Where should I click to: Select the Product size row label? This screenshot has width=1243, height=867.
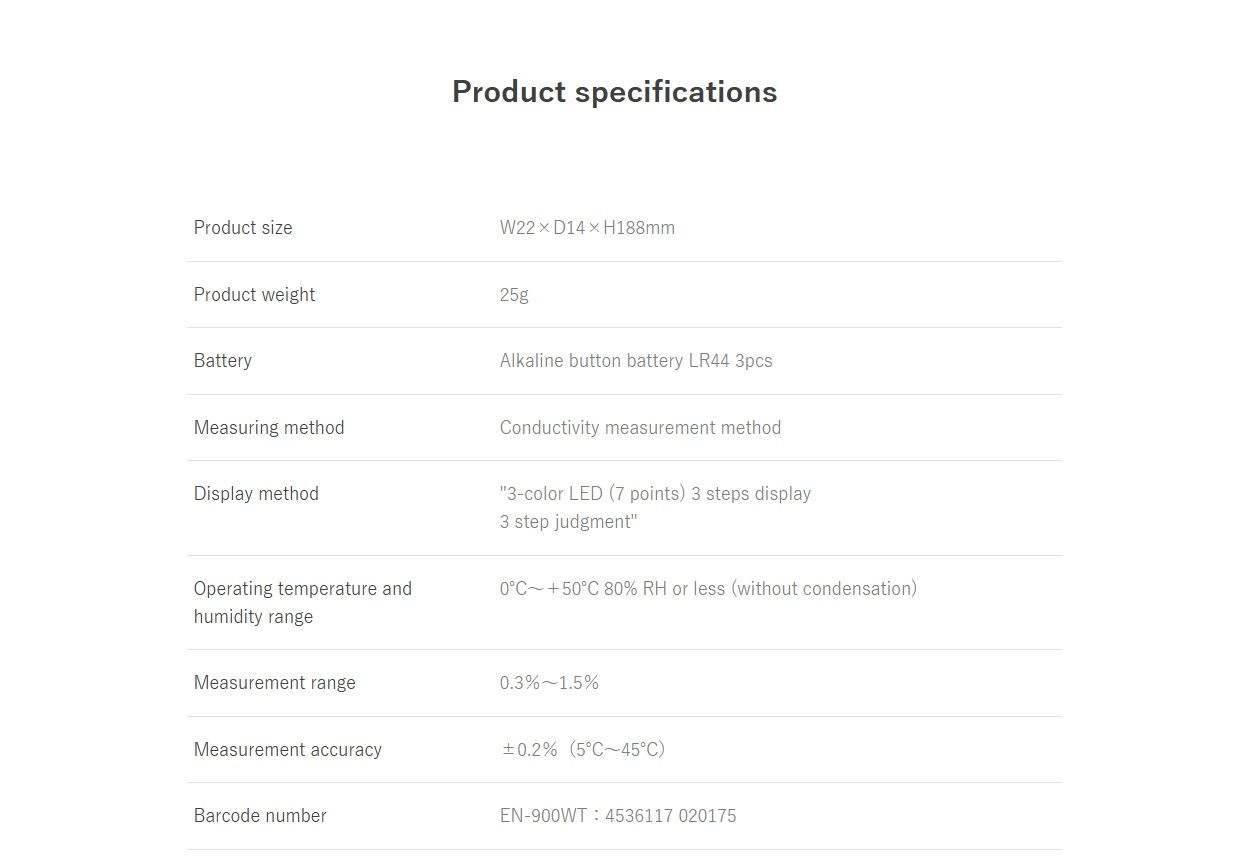pyautogui.click(x=243, y=228)
